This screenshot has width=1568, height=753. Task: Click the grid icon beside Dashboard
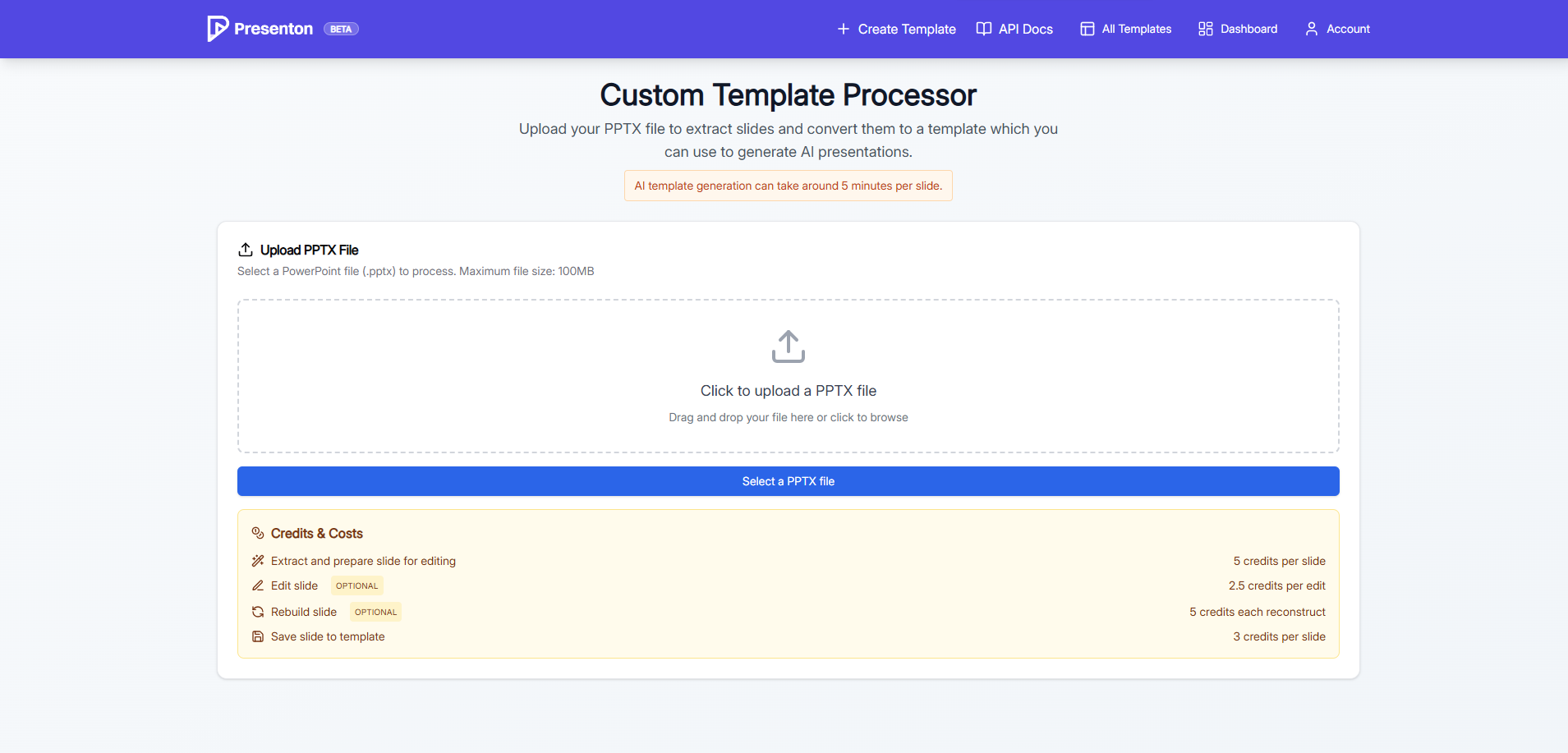[1205, 29]
